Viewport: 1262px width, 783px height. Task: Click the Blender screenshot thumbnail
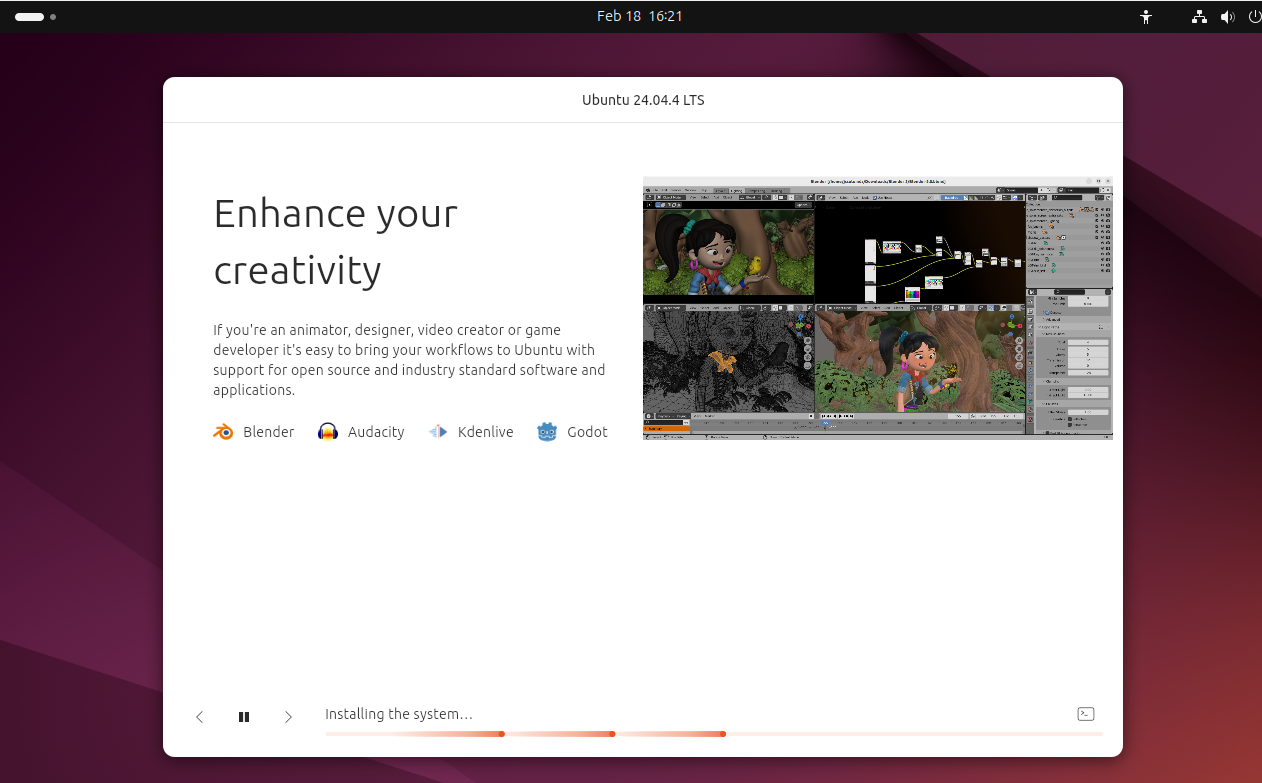coord(877,308)
